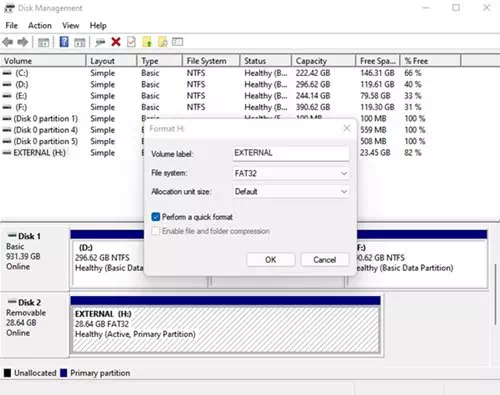Toggle Perform a quick format checkbox

coord(156,217)
